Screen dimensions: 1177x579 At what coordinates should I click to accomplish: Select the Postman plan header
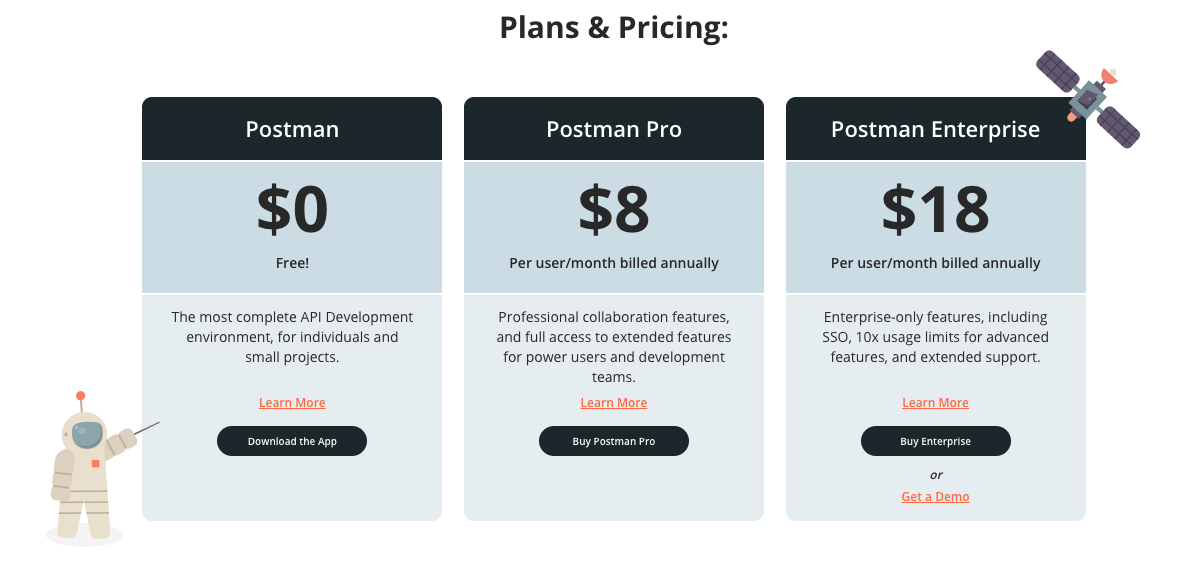[x=292, y=129]
